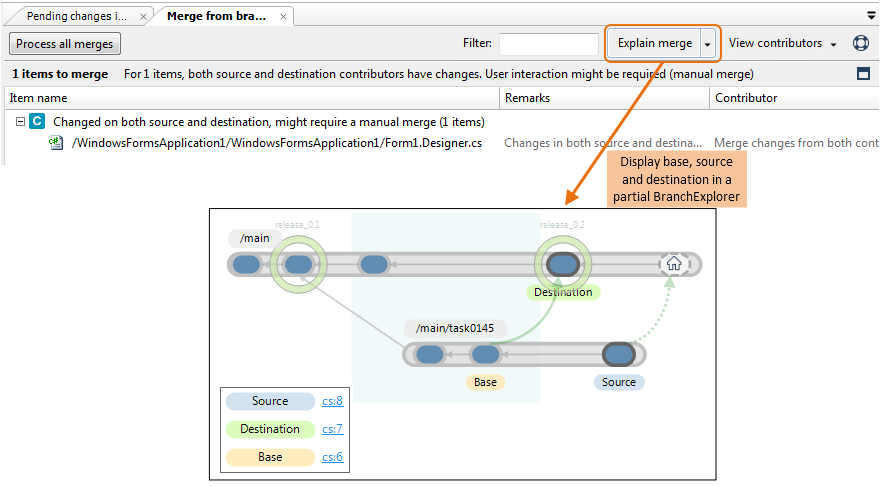The height and width of the screenshot is (487, 886).
Task: Select the first changeset on /main branch
Action: pyautogui.click(x=246, y=264)
